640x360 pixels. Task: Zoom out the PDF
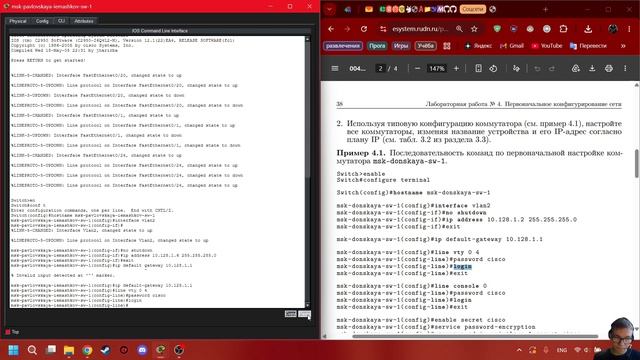(417, 69)
